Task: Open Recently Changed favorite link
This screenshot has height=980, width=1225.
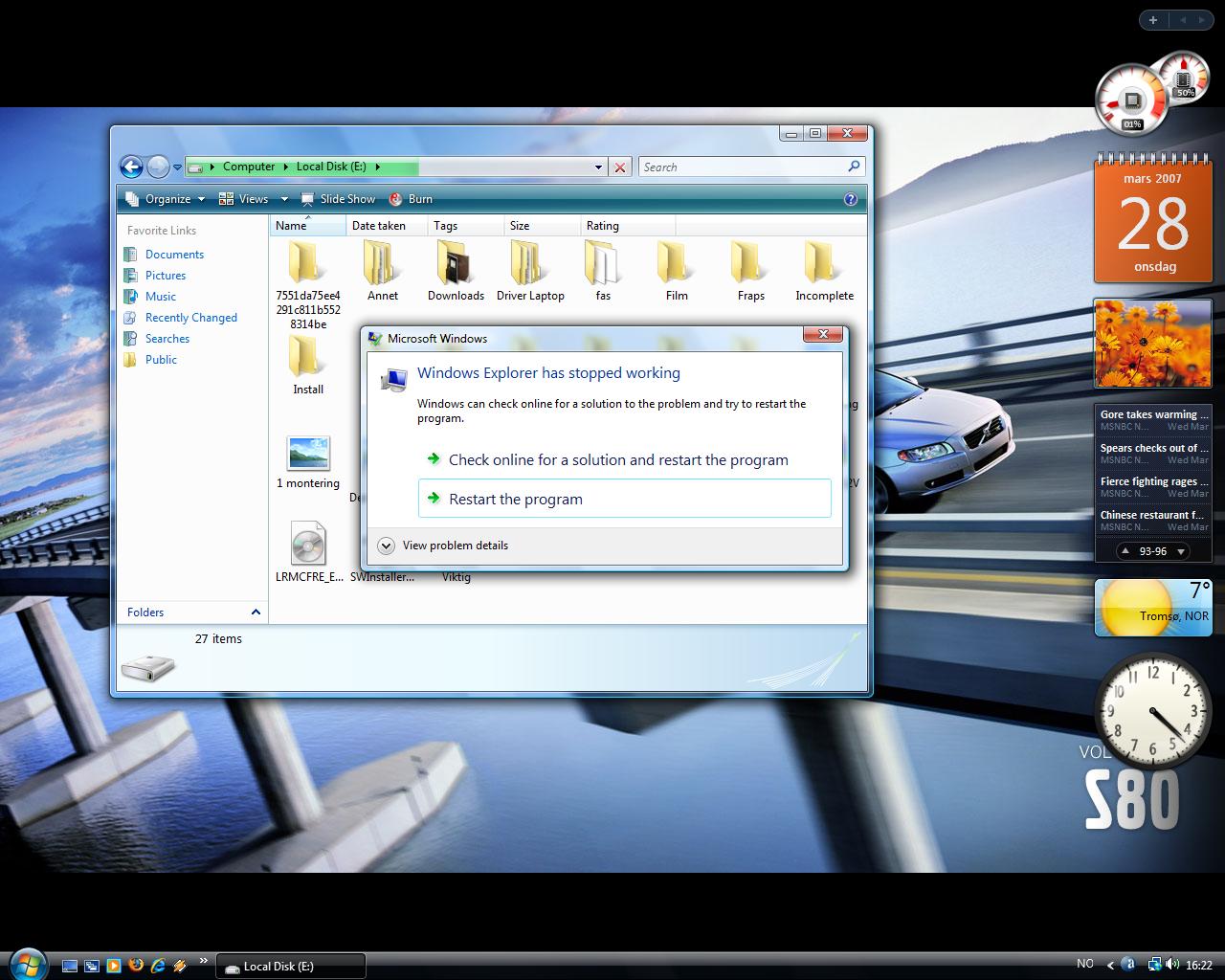Action: click(x=190, y=318)
